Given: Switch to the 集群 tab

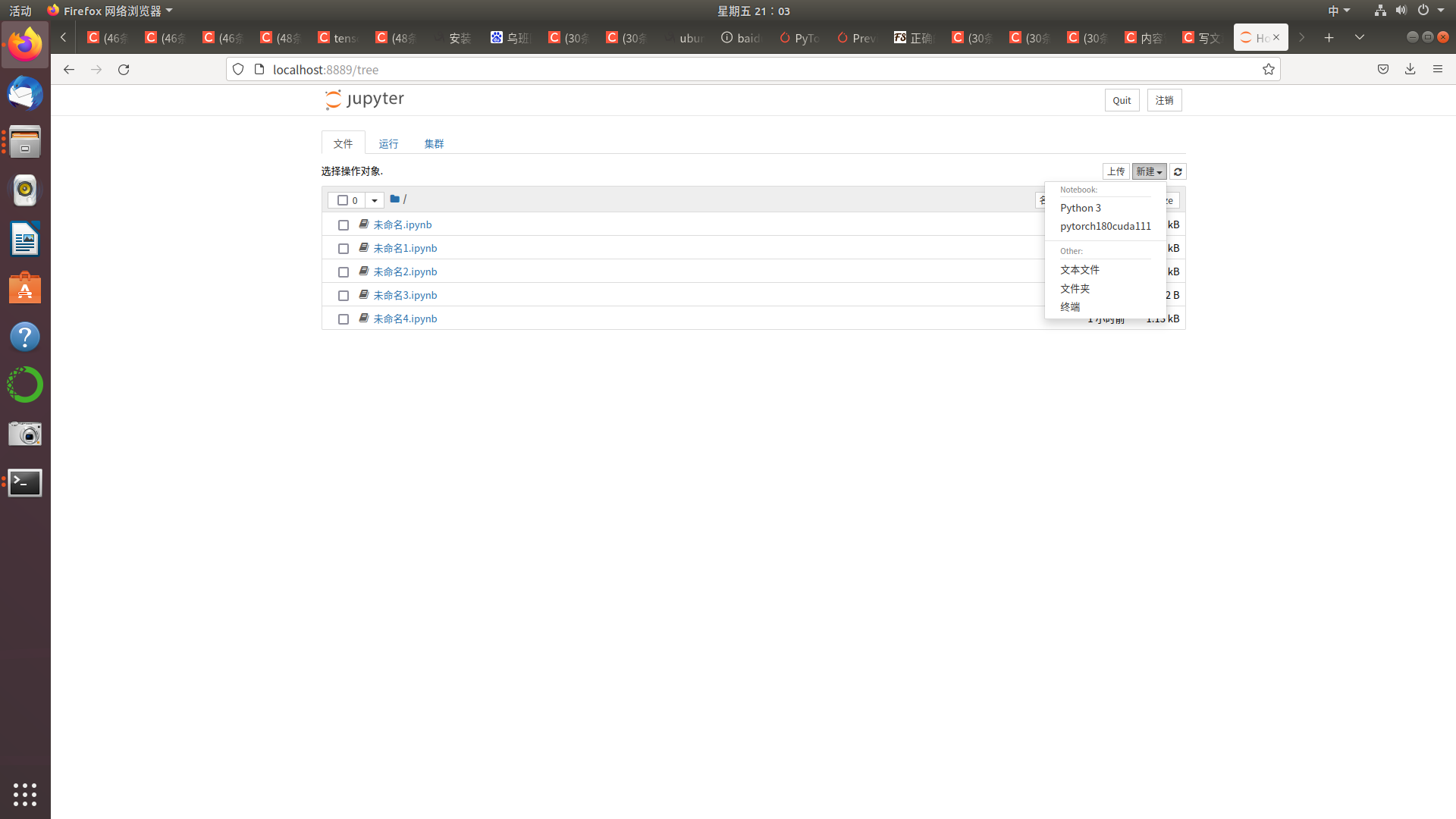Looking at the screenshot, I should (435, 143).
